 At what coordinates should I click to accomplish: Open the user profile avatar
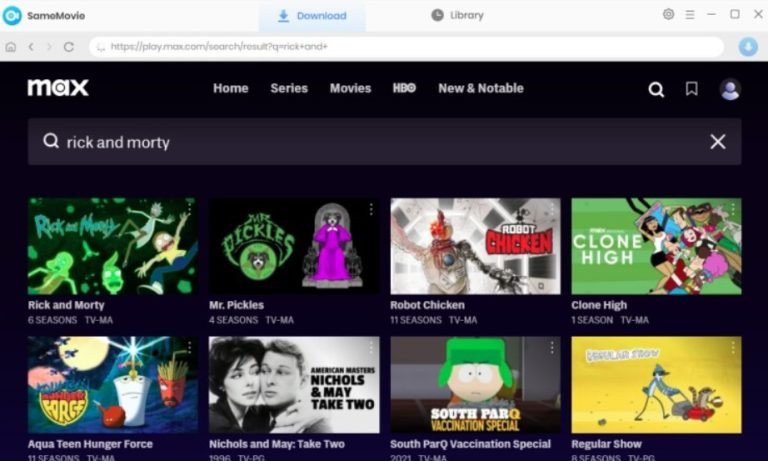(730, 89)
